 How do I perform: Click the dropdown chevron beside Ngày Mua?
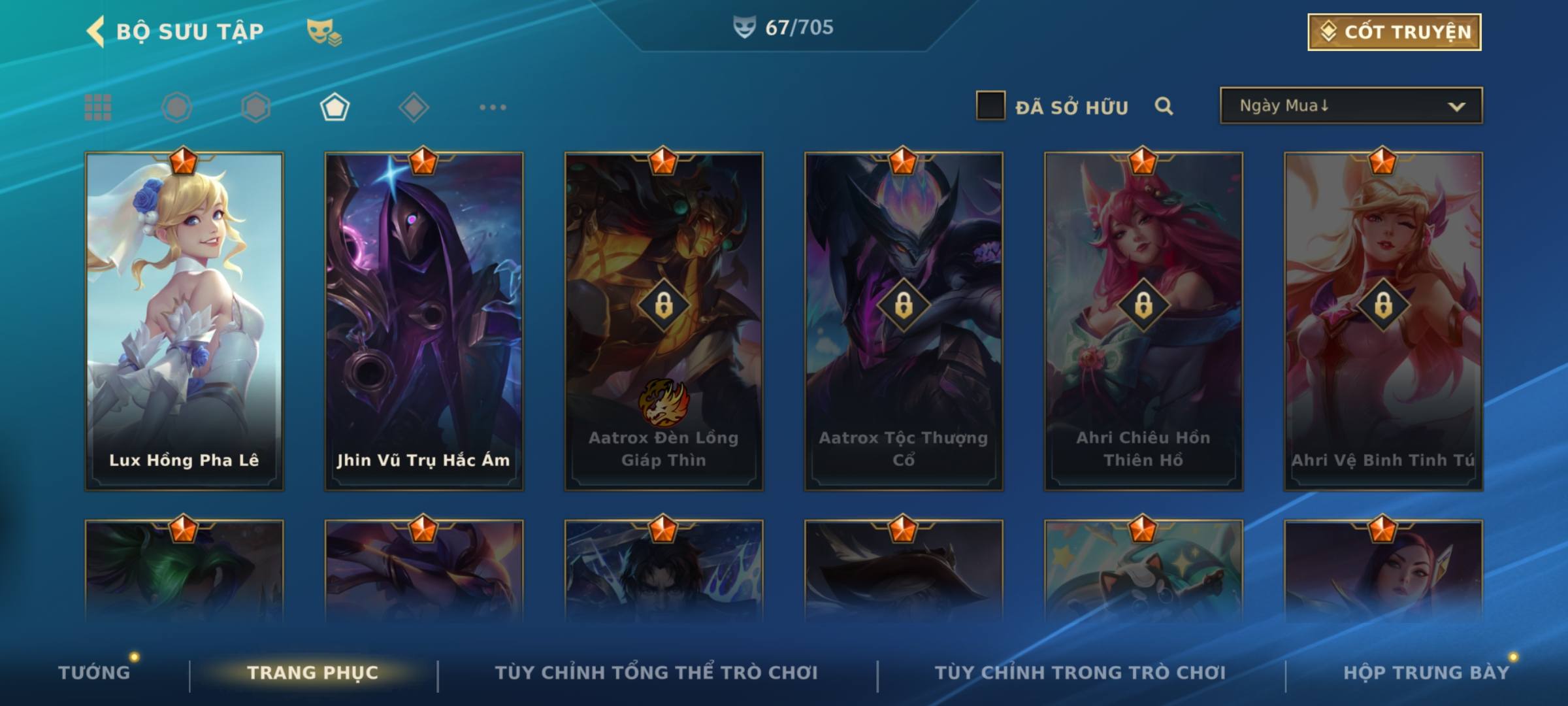coord(1456,107)
